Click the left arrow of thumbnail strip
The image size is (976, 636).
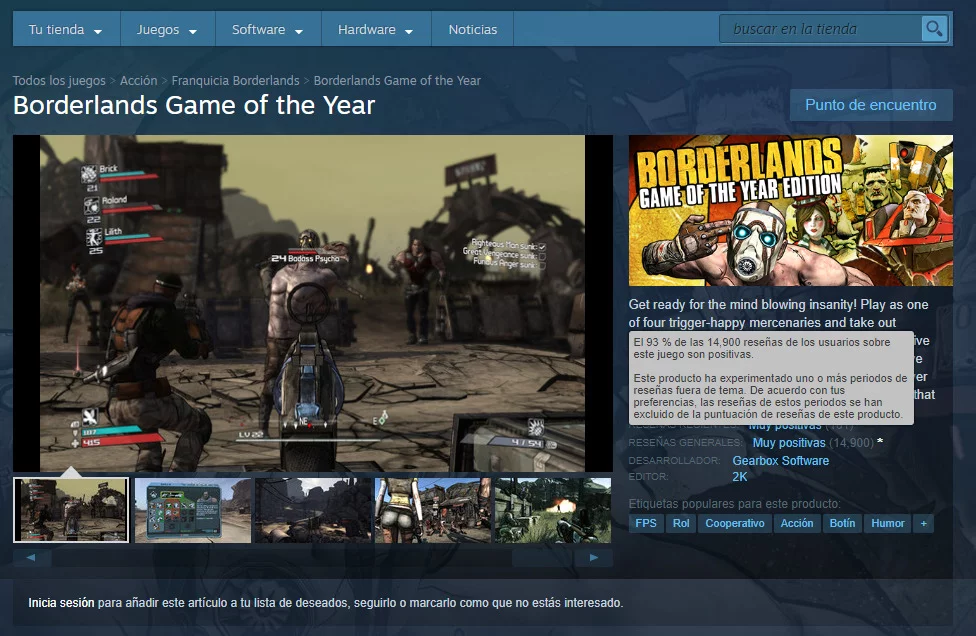[31, 558]
